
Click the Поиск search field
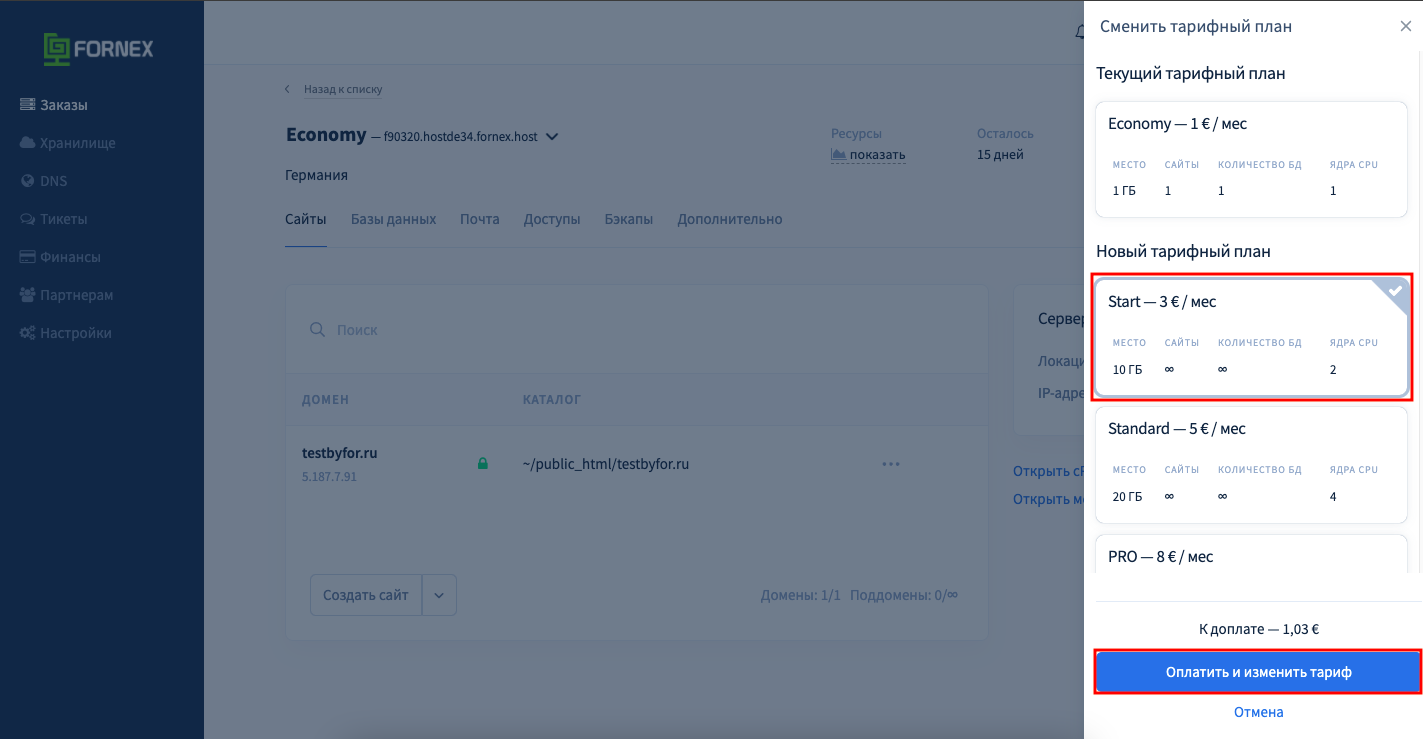coord(636,329)
